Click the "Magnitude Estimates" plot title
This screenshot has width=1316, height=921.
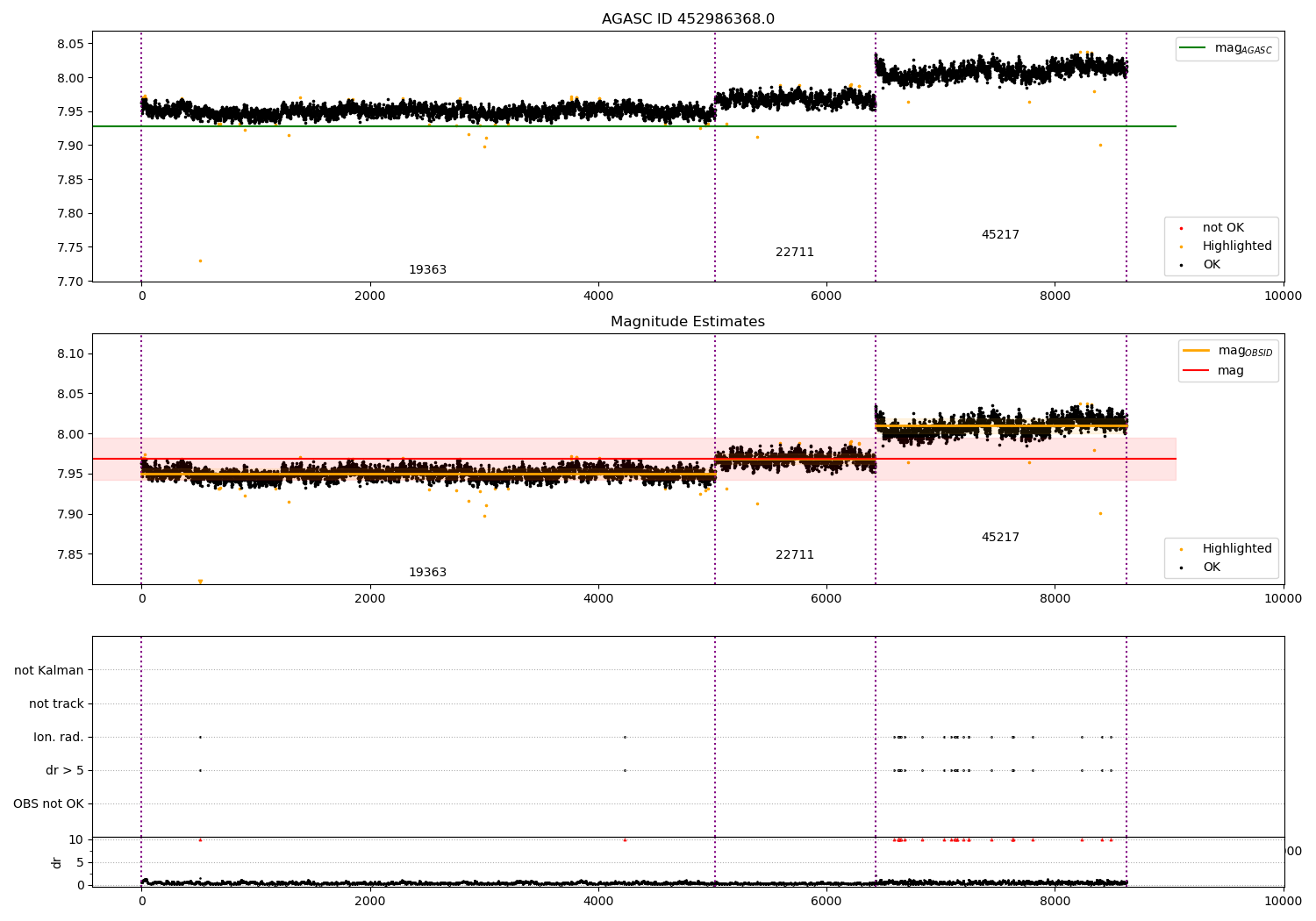pyautogui.click(x=688, y=322)
